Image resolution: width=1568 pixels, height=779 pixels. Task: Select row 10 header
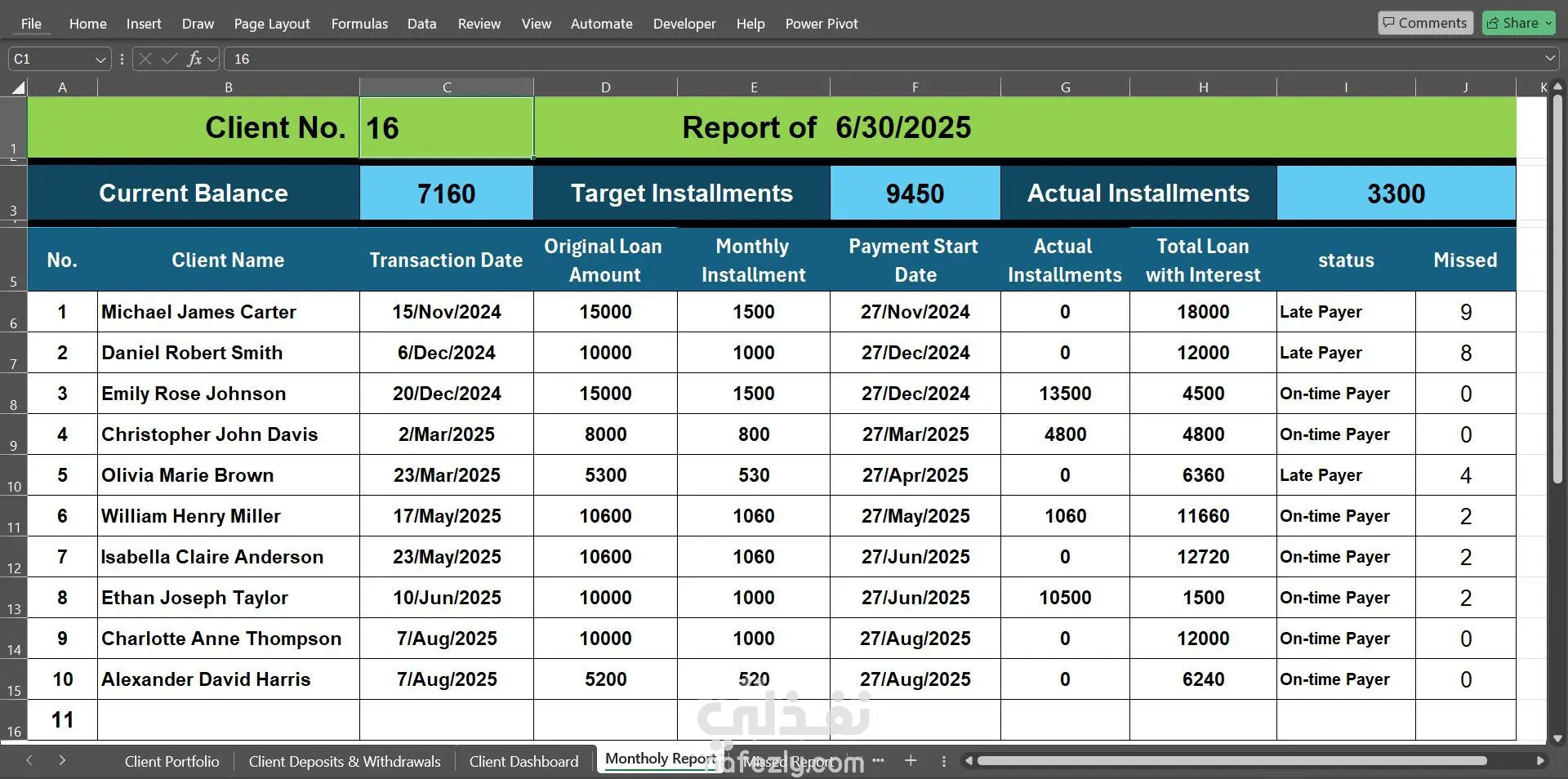14,475
